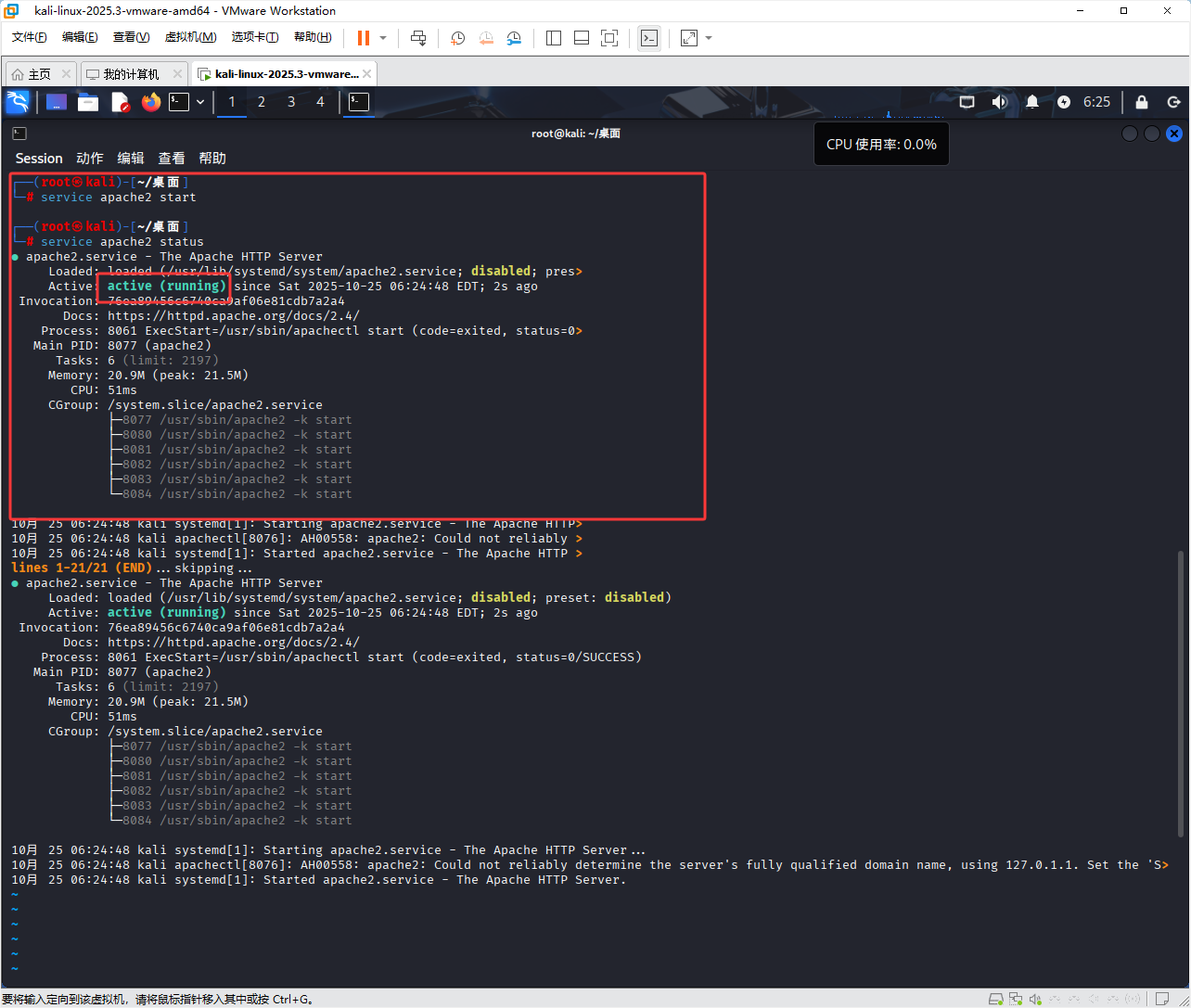Open terminal emulator launcher in Kali panel
1191x1008 pixels.
(179, 102)
